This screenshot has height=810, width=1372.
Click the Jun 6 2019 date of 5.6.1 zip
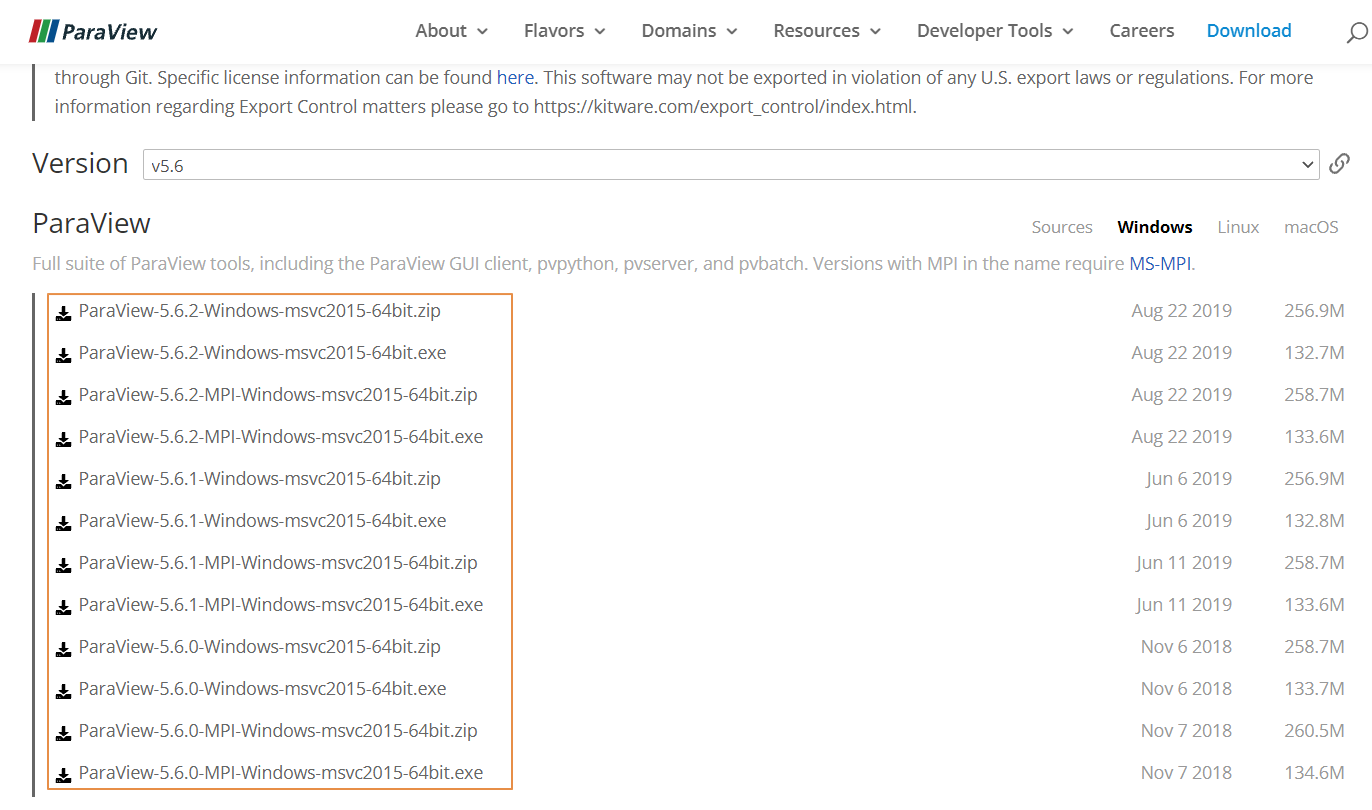click(1189, 479)
